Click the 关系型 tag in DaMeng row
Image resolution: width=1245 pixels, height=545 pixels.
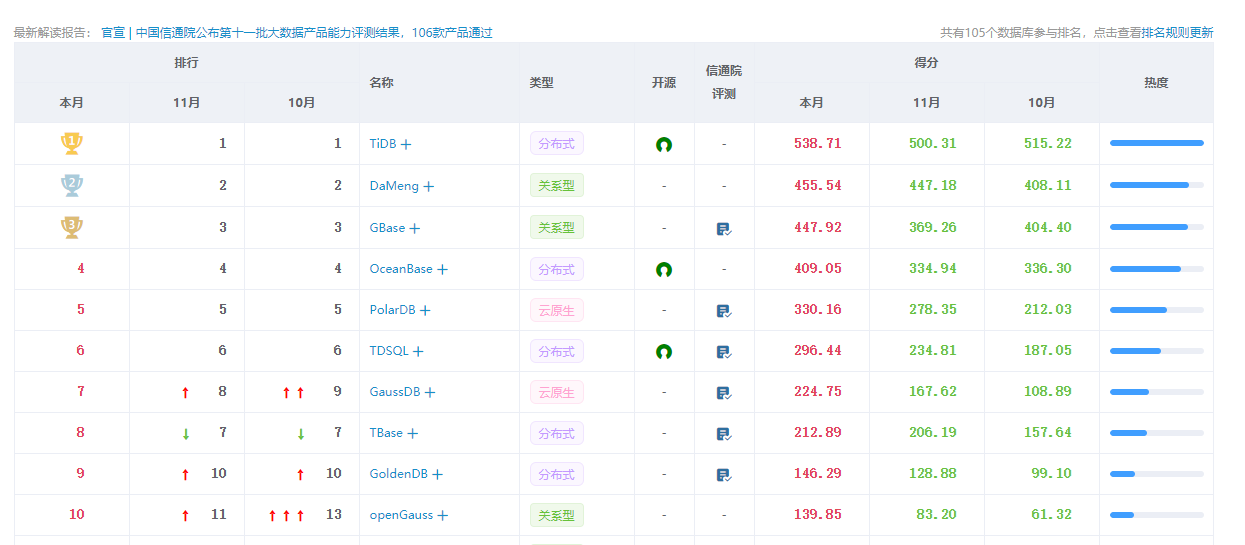point(557,186)
